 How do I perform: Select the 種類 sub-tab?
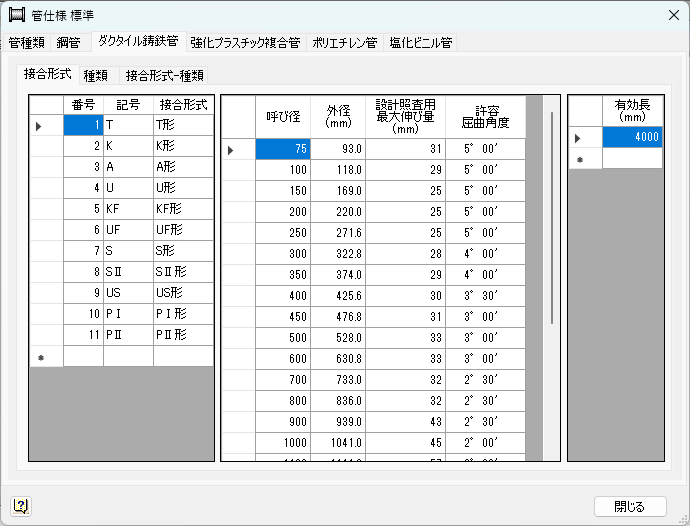coord(96,75)
